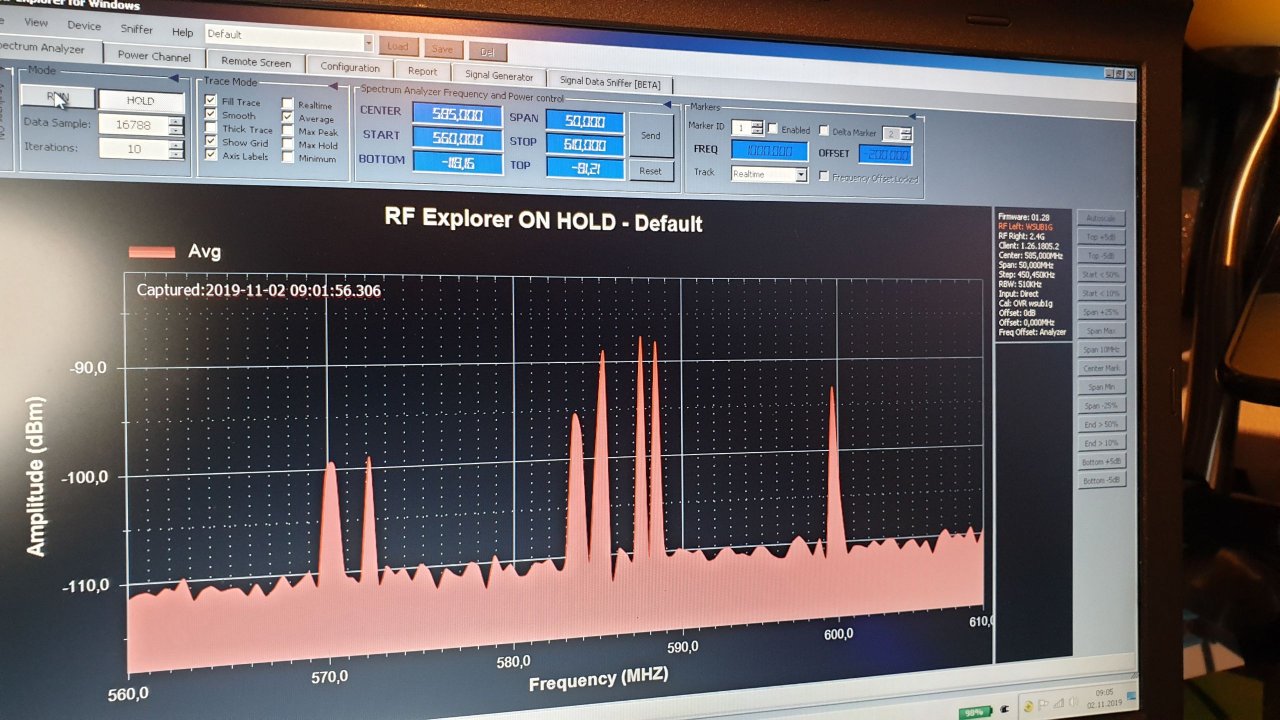Click the BOTTOM amplitude field
This screenshot has width=1280, height=720.
click(x=457, y=162)
